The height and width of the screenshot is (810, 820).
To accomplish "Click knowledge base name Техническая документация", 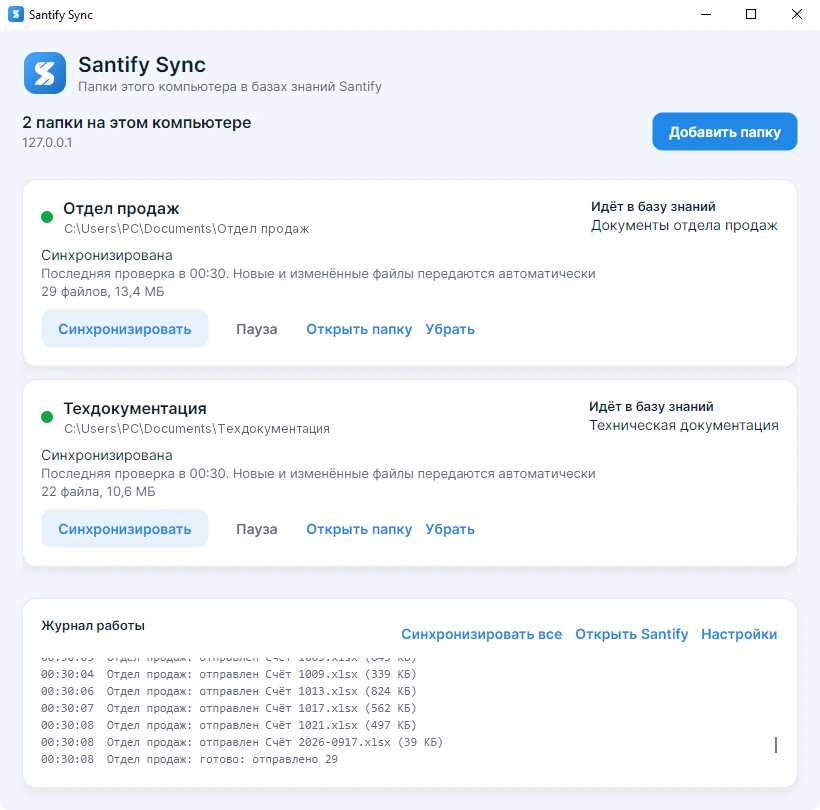I will click(684, 425).
